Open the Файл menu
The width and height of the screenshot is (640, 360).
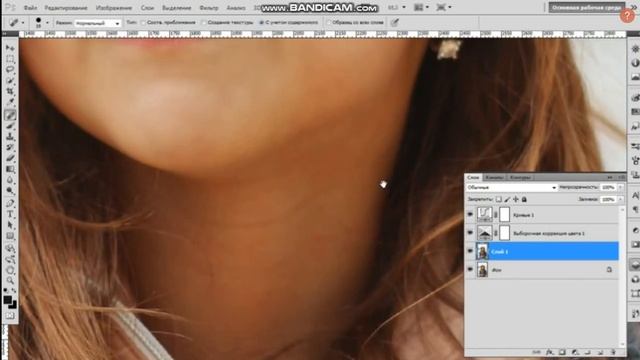(30, 8)
